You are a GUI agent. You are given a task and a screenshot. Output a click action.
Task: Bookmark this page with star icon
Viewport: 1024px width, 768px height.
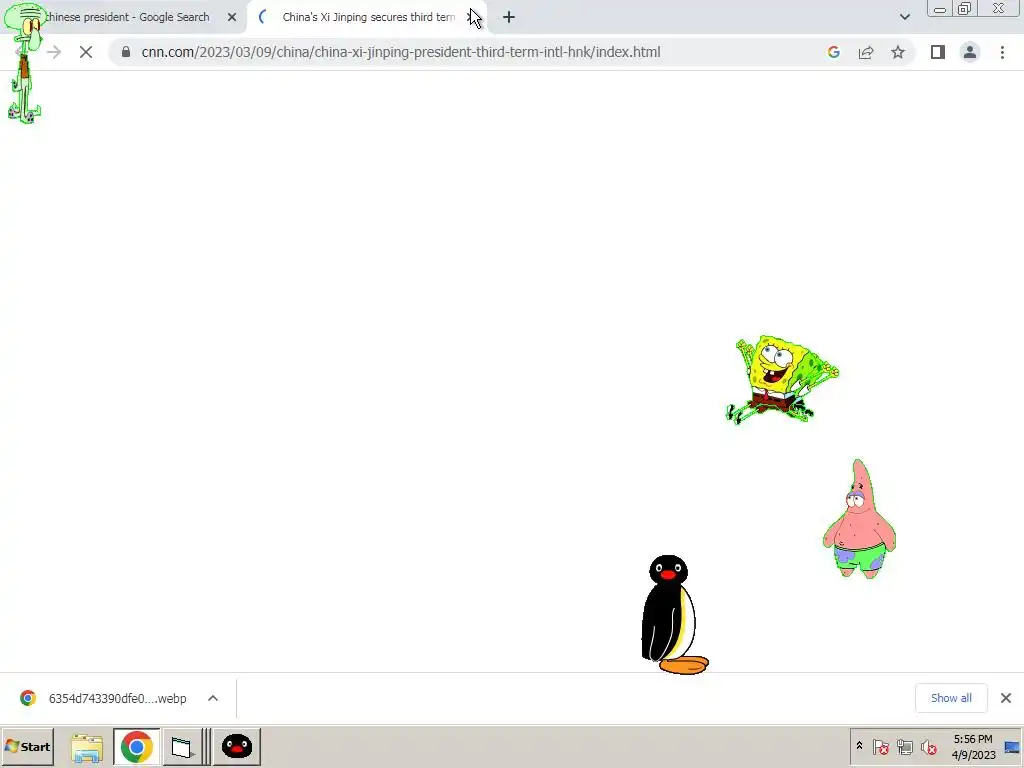coord(898,52)
